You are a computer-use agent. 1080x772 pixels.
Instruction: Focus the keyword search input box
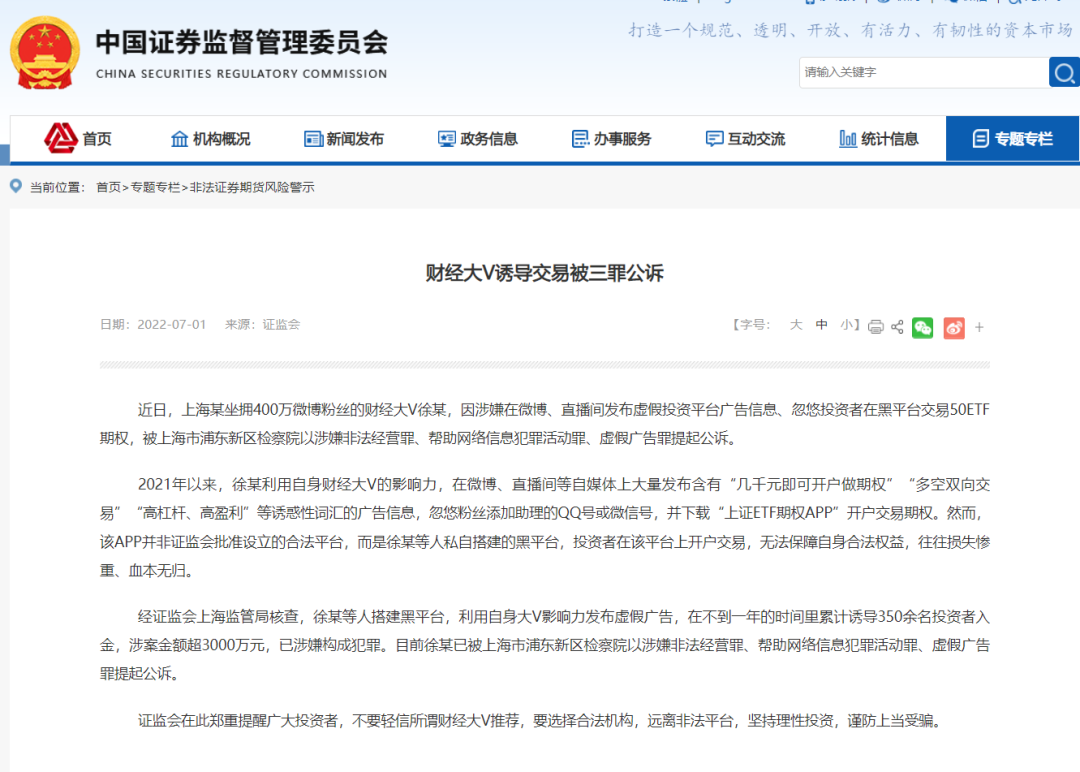[922, 72]
